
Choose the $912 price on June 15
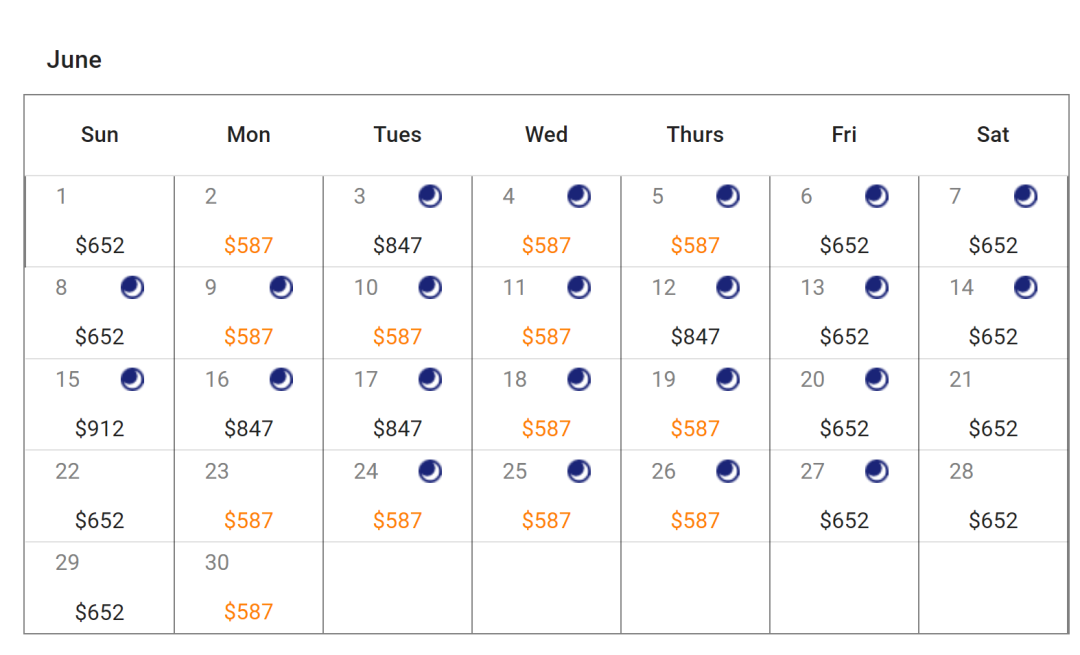[x=100, y=429]
